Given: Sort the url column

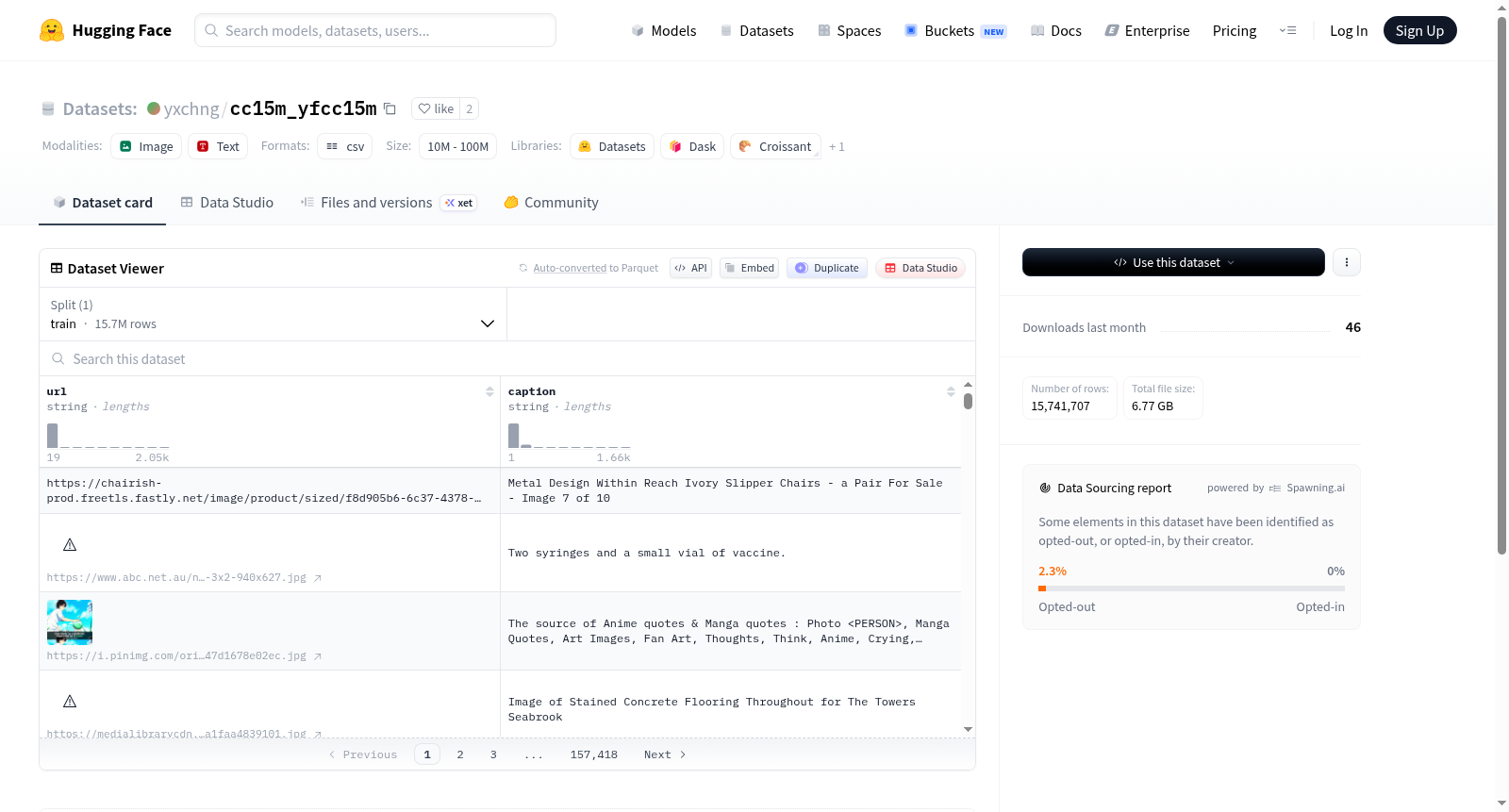Looking at the screenshot, I should (x=489, y=391).
